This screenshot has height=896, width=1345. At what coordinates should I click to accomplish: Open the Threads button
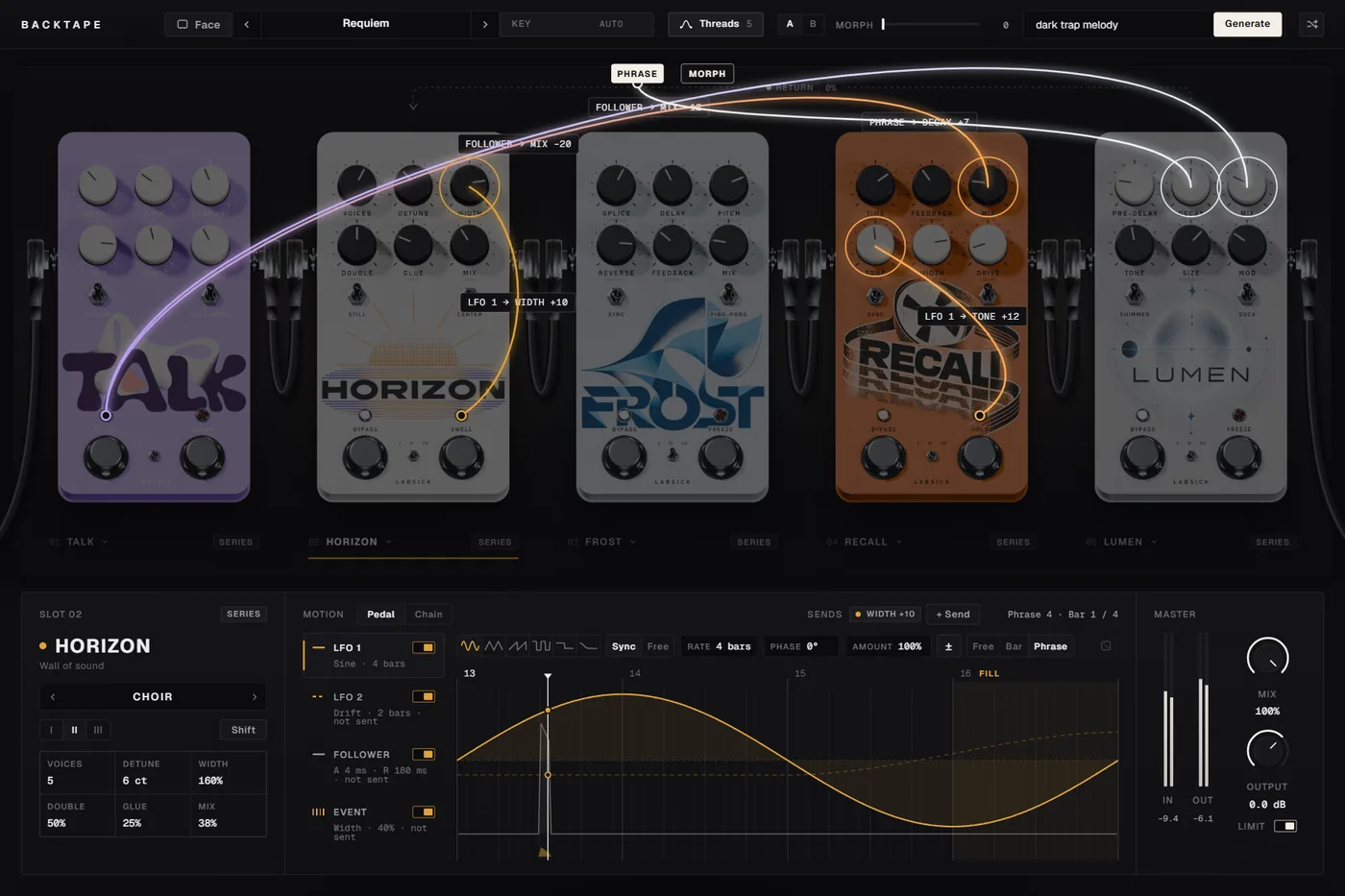716,24
